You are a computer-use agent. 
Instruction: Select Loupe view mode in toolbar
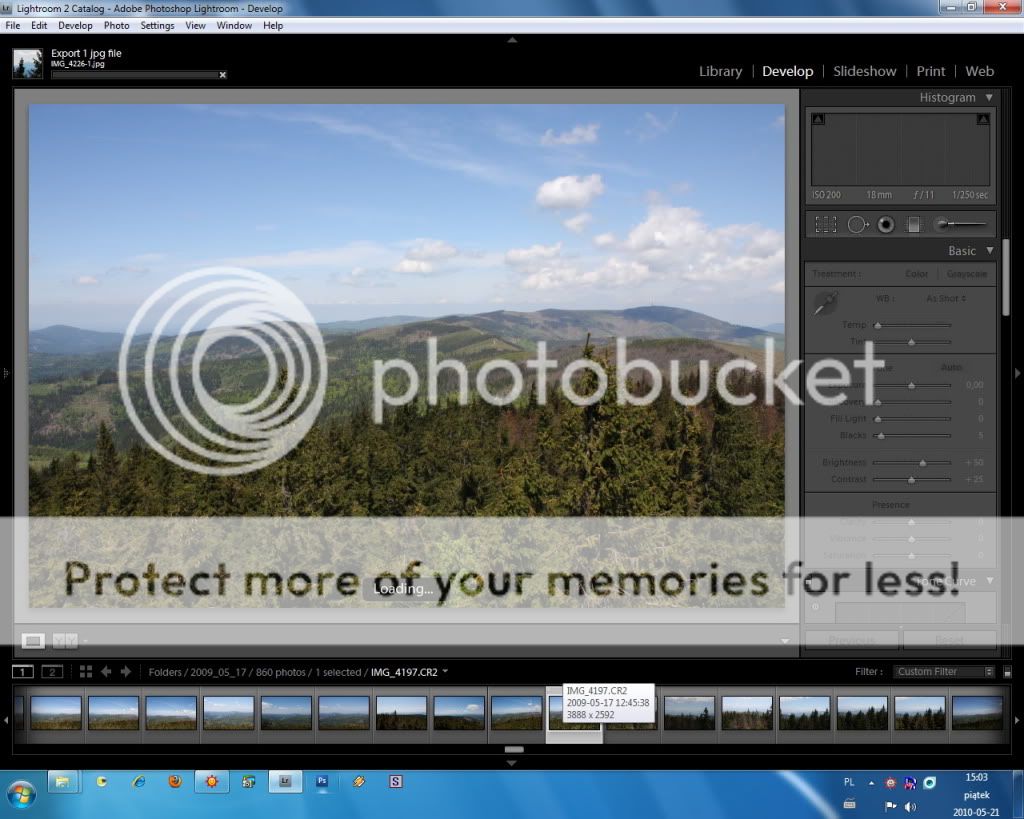pyautogui.click(x=33, y=641)
